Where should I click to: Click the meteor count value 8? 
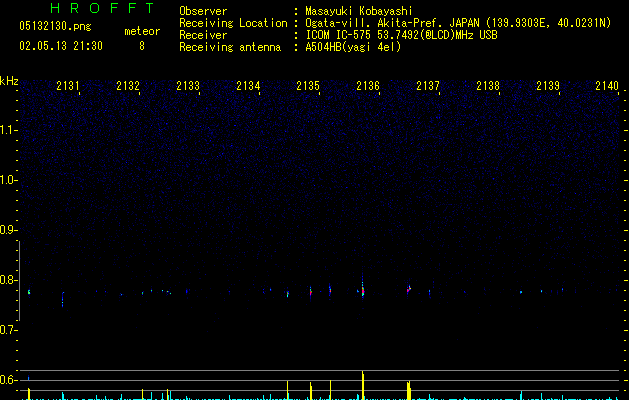click(x=142, y=46)
